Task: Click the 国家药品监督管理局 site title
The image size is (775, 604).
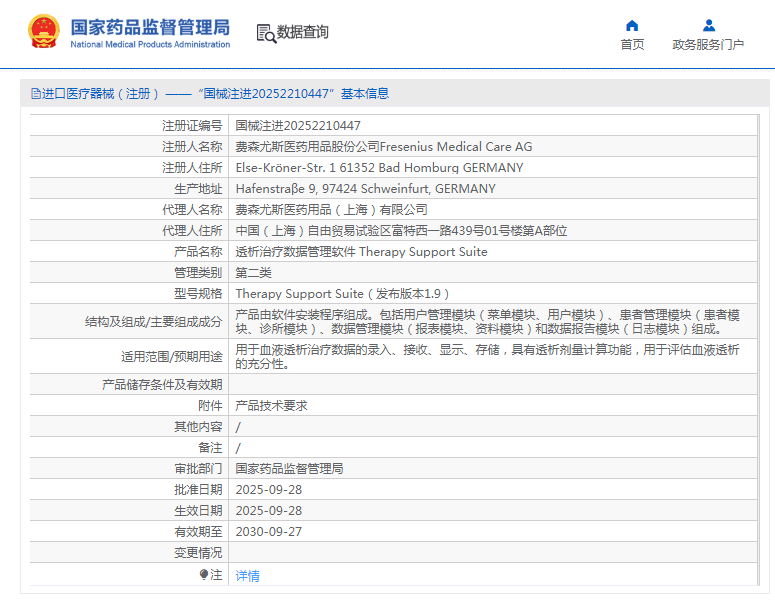Action: click(x=150, y=25)
